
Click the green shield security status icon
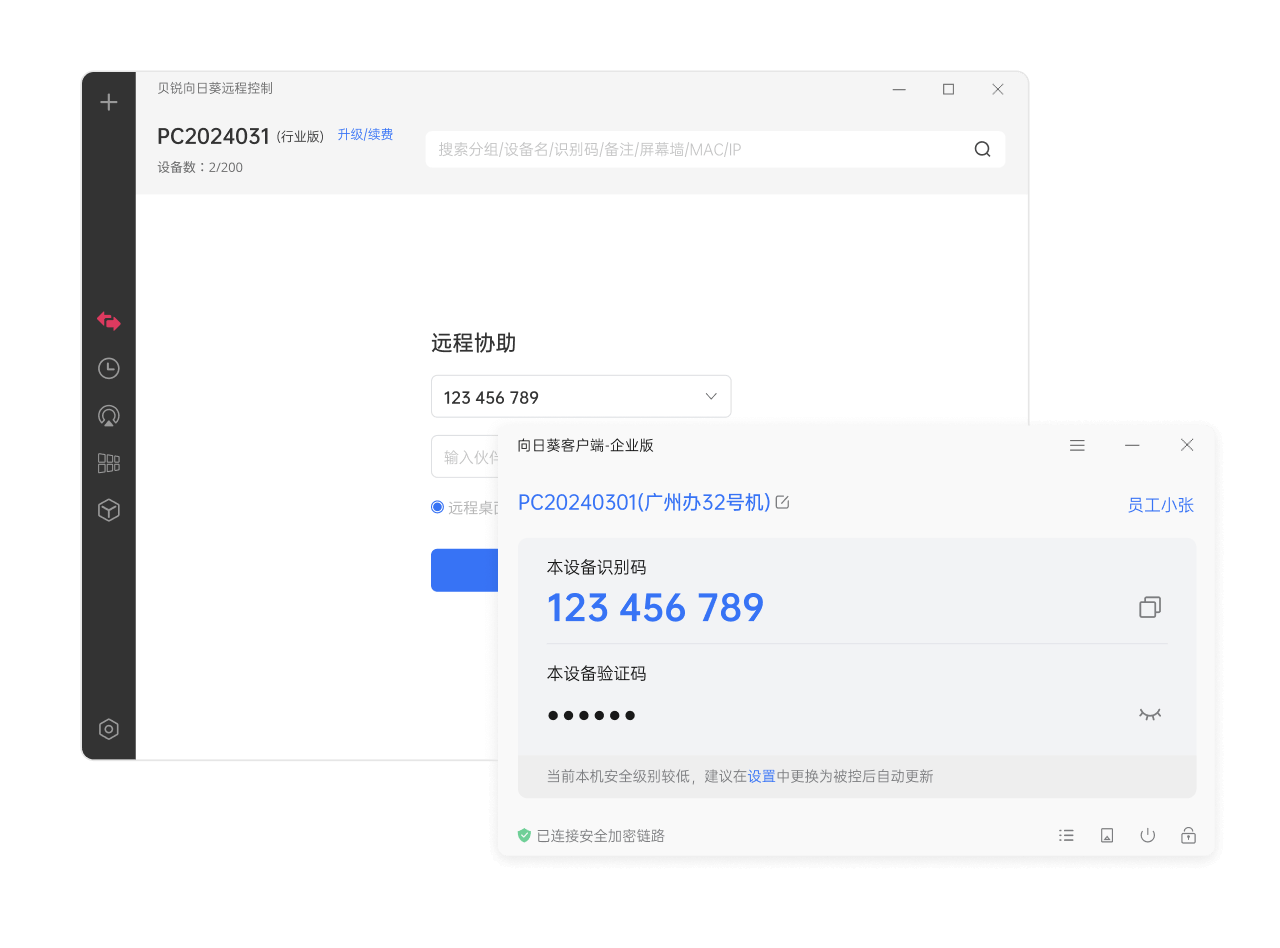524,835
